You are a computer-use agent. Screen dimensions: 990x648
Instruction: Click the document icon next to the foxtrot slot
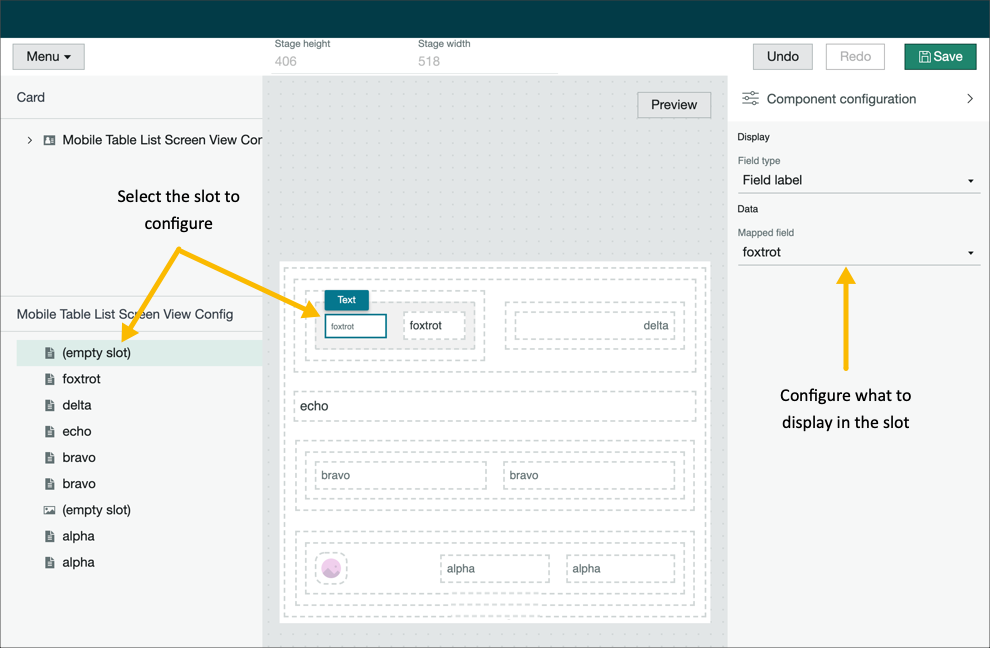[49, 379]
